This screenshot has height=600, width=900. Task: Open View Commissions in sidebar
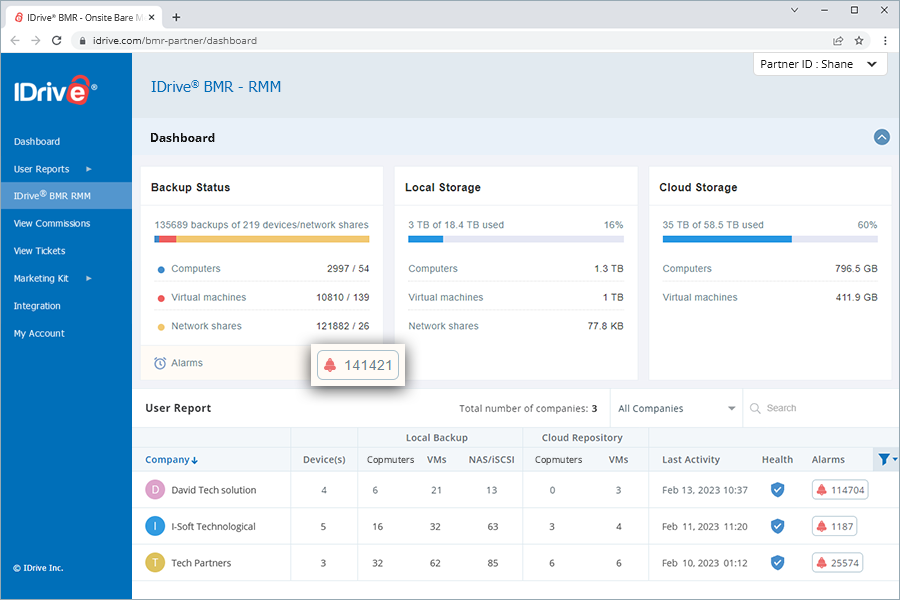pos(52,223)
